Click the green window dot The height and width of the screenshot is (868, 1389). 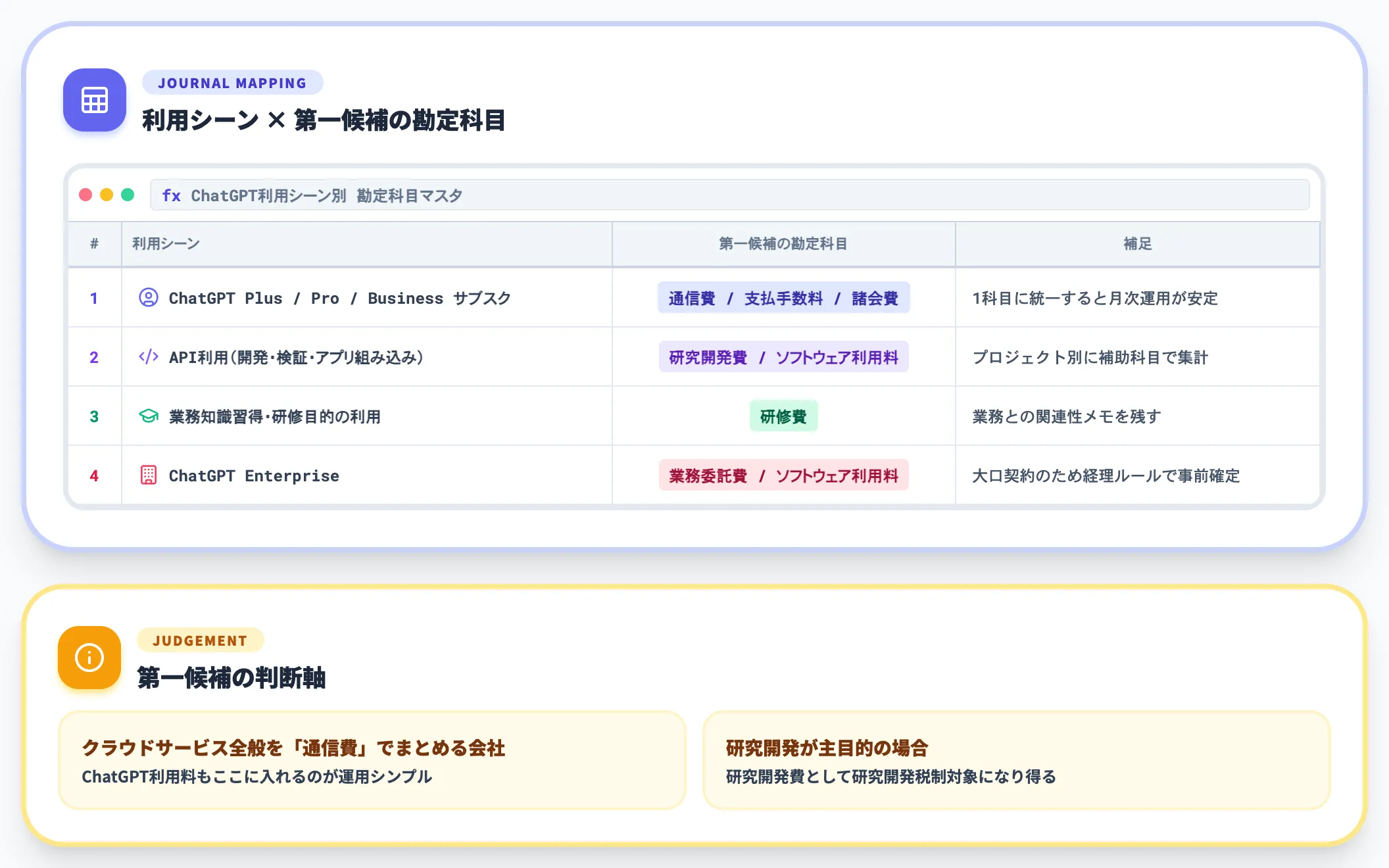tap(128, 195)
